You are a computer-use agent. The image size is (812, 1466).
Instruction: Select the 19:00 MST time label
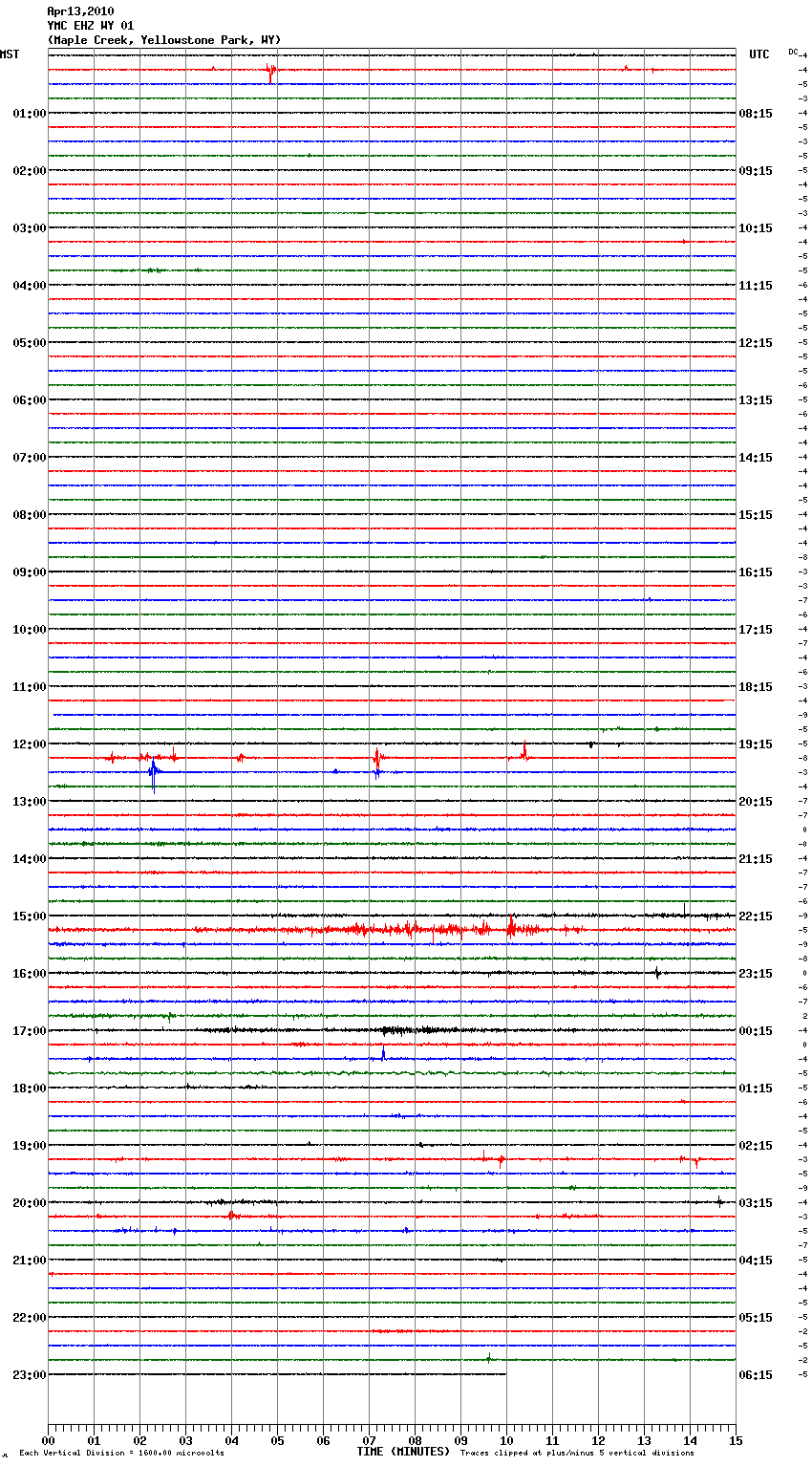(x=30, y=1146)
